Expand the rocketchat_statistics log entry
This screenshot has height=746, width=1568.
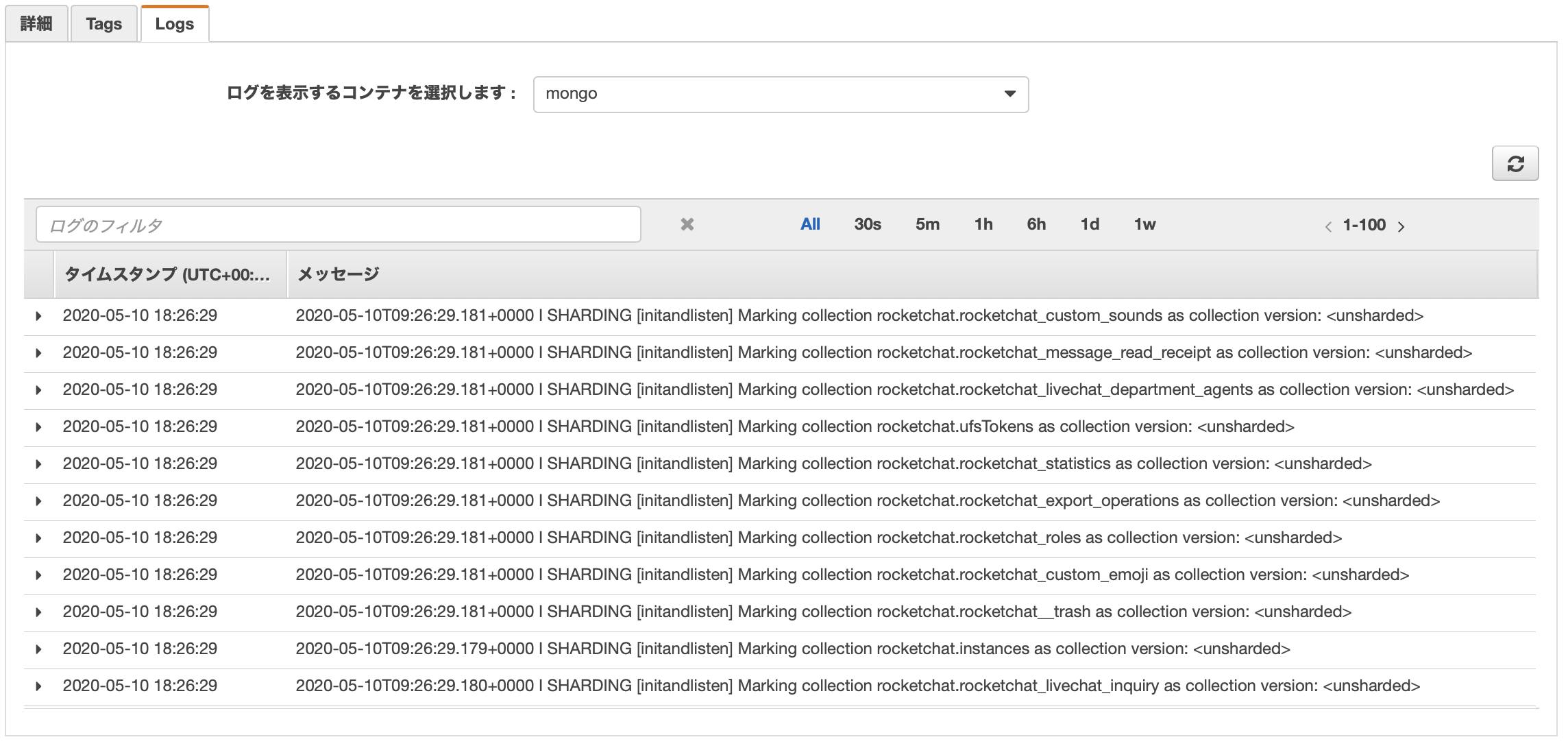(x=38, y=464)
